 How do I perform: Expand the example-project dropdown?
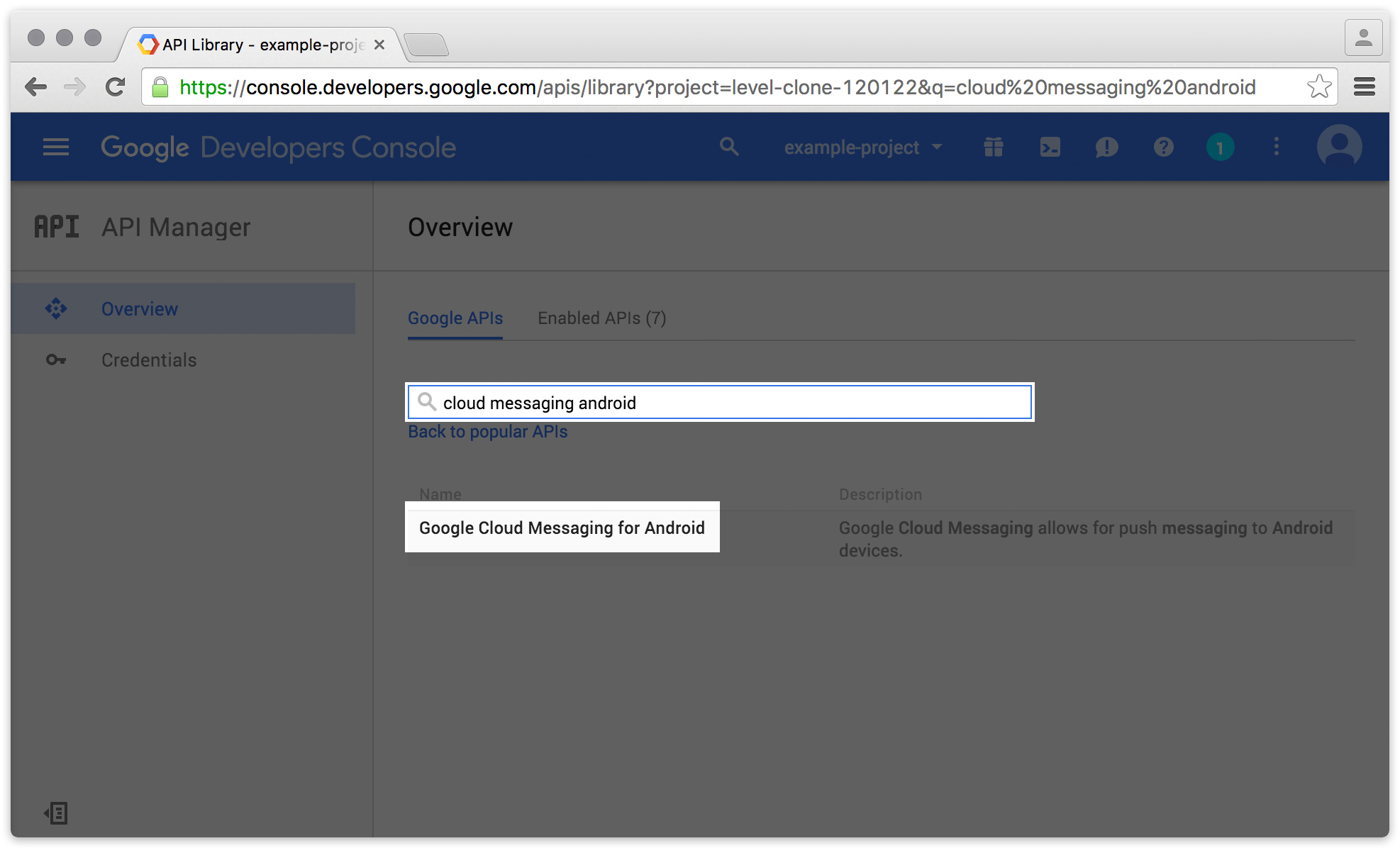[863, 147]
